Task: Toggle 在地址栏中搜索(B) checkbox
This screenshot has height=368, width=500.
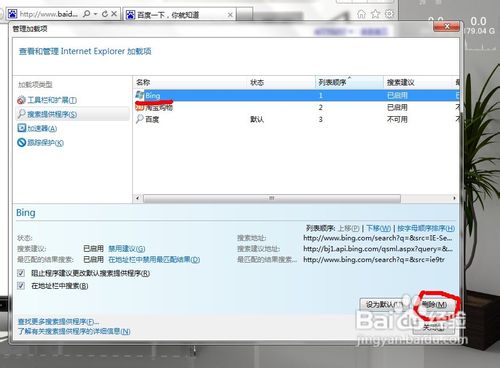Action: coord(21,286)
